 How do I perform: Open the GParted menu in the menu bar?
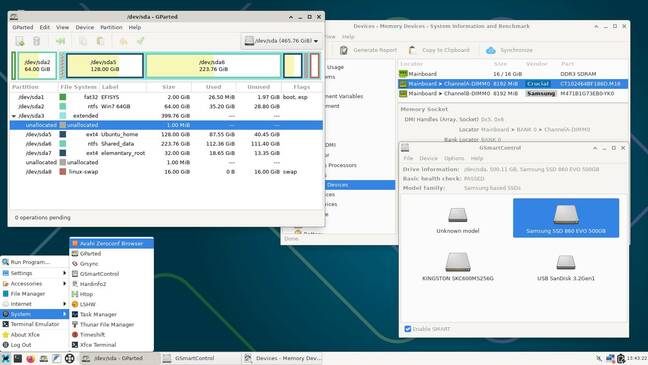23,27
